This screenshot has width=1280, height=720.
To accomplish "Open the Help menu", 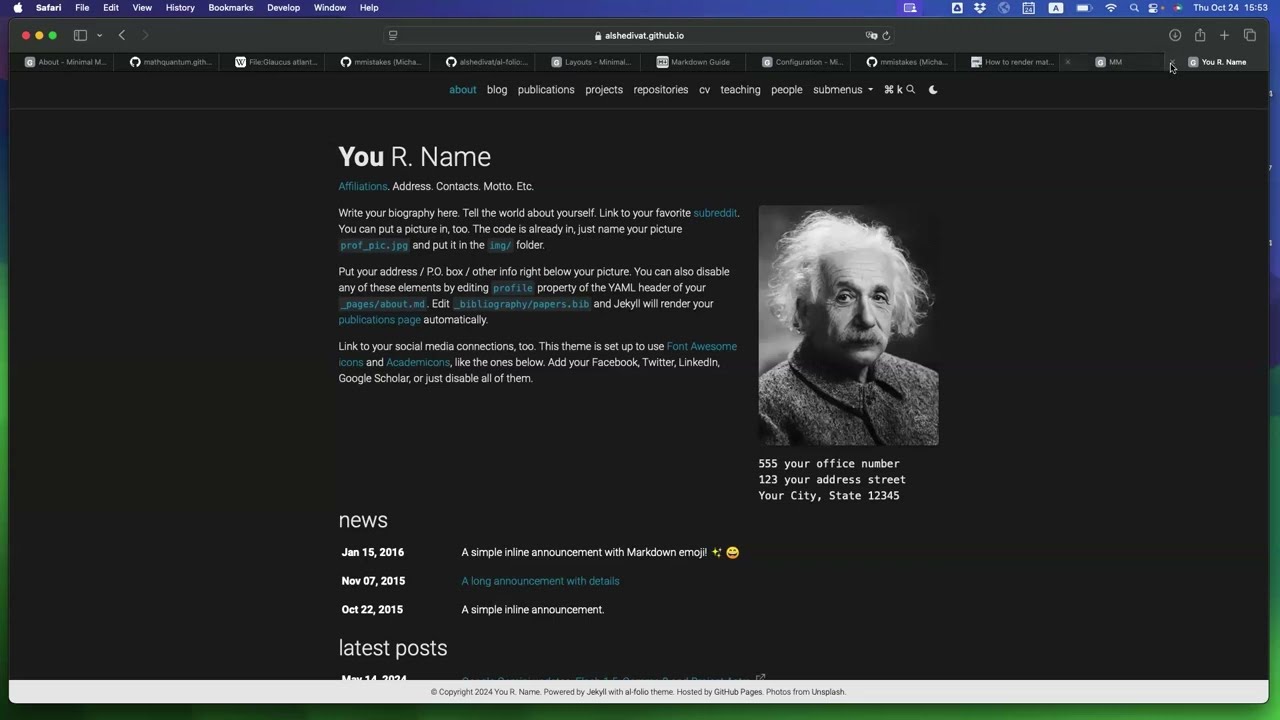I will [369, 7].
